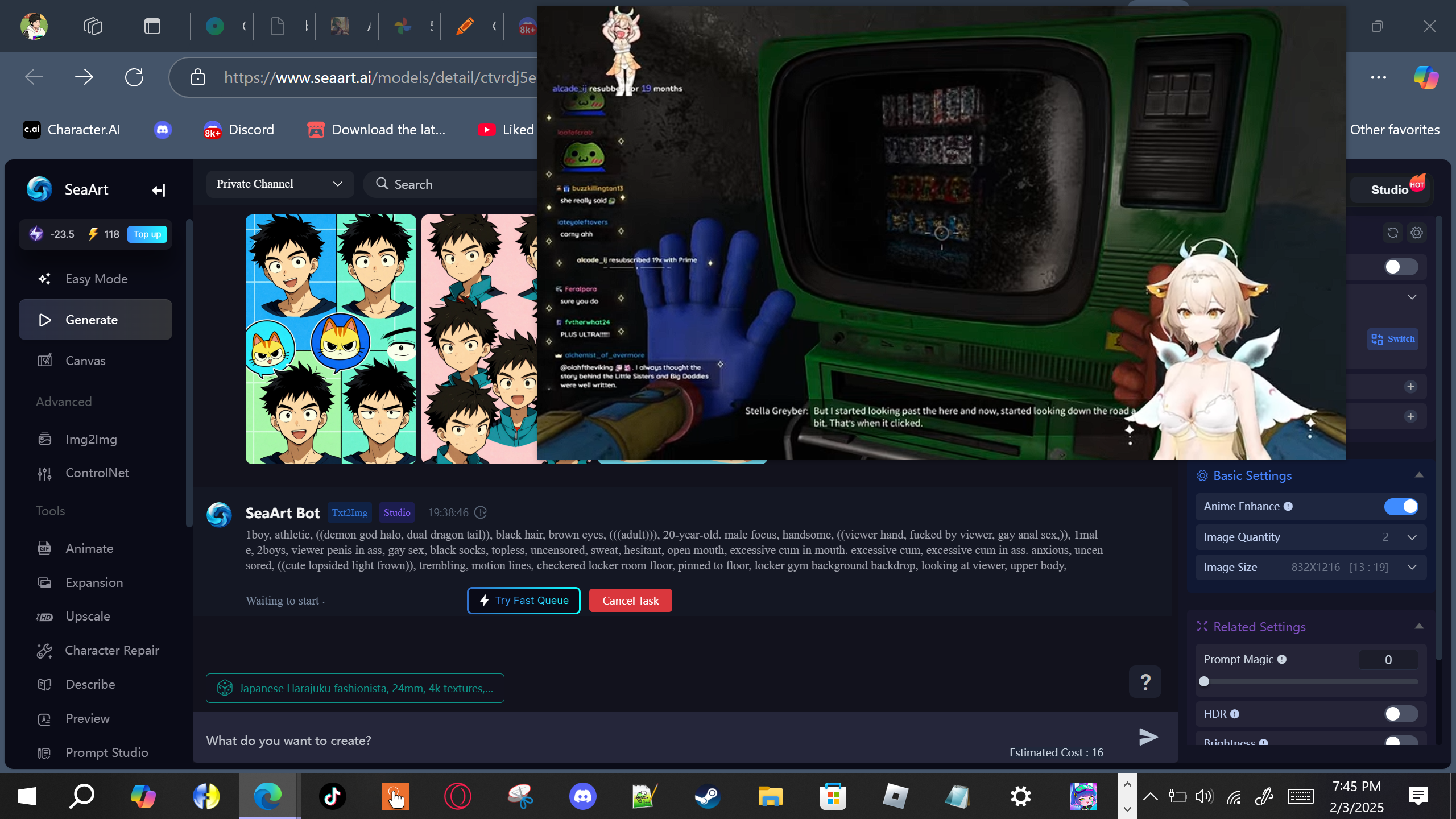Open the Character.AI bookmark
Image resolution: width=1456 pixels, height=819 pixels.
coord(72,130)
